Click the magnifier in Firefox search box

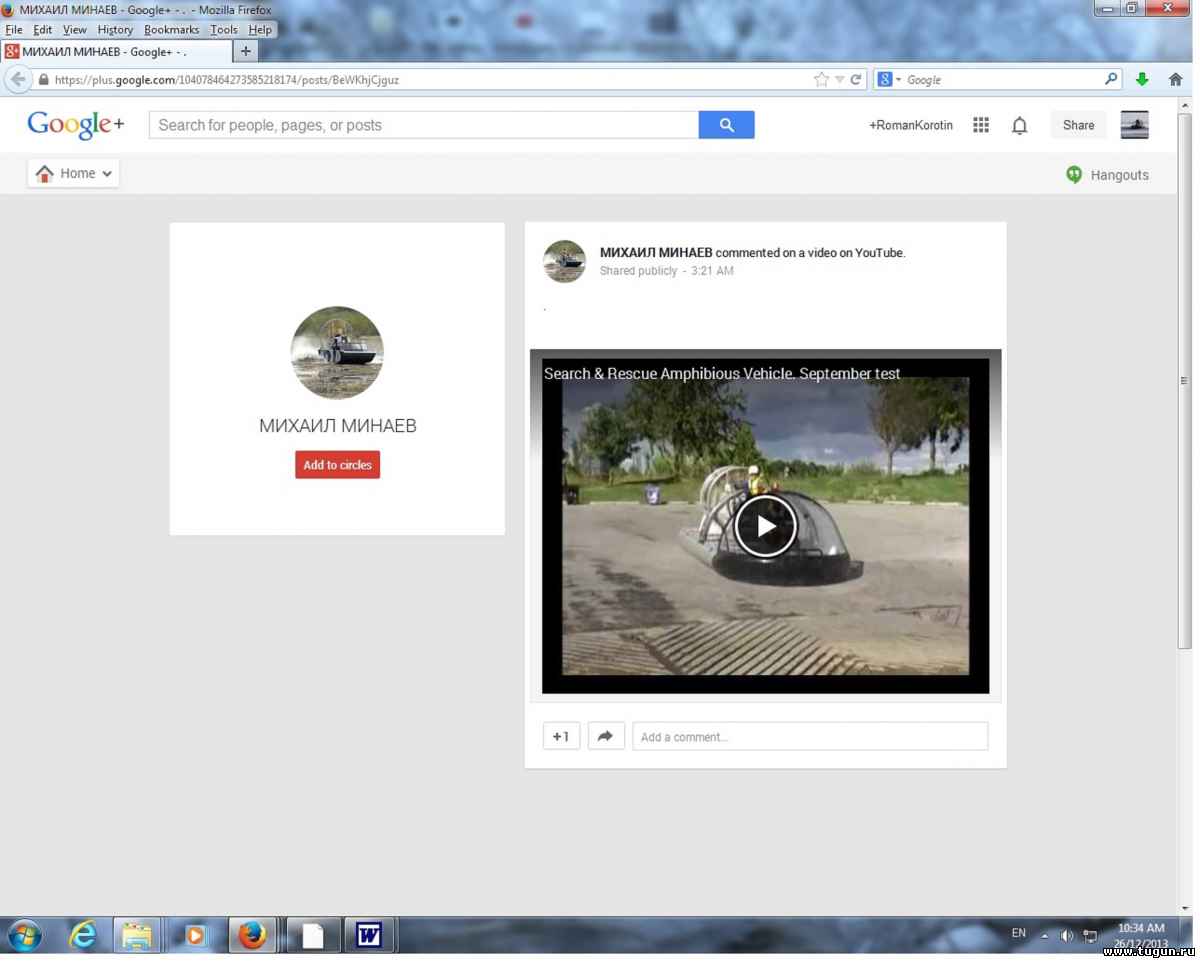tap(1111, 79)
